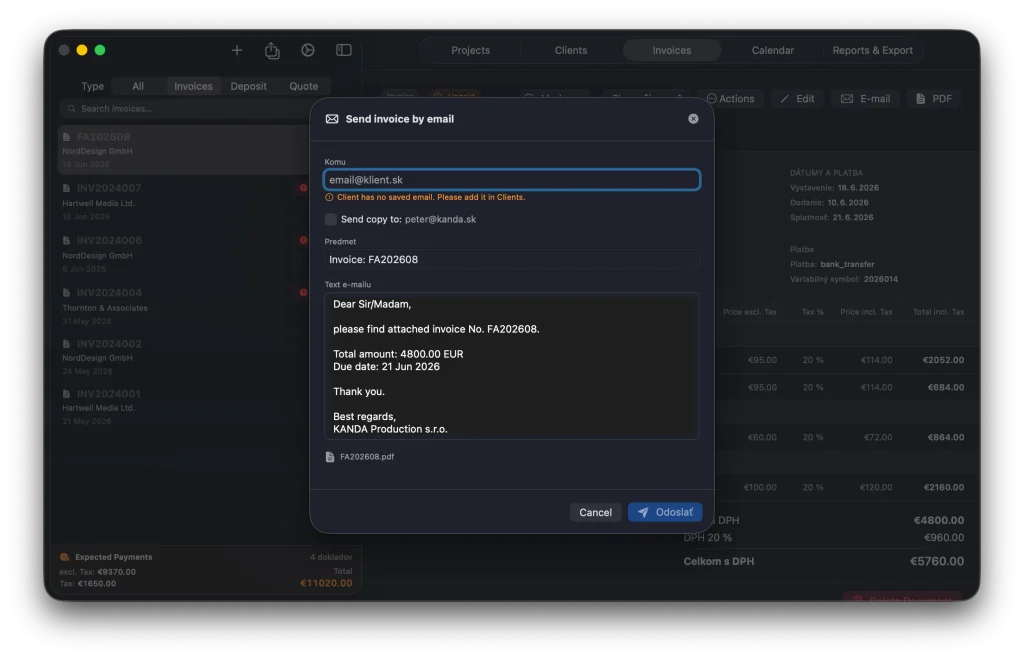Viewport: 1024px width, 659px height.
Task: Open the Reports & Export tab
Action: point(872,50)
